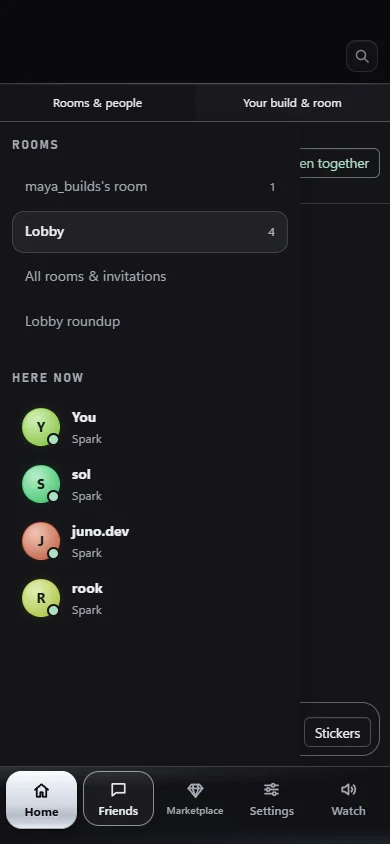Switch to the Your build & room tab
This screenshot has width=390, height=844.
pyautogui.click(x=292, y=103)
